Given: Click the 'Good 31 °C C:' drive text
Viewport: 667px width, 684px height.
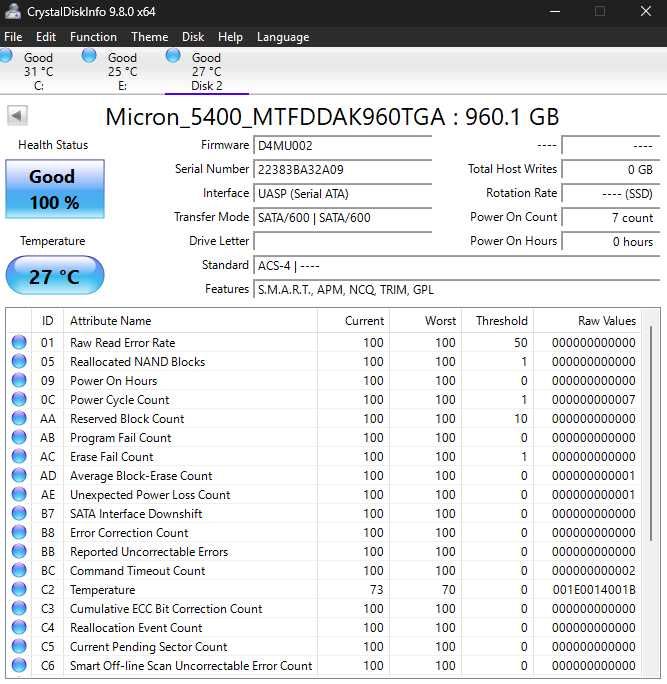Looking at the screenshot, I should (x=38, y=71).
